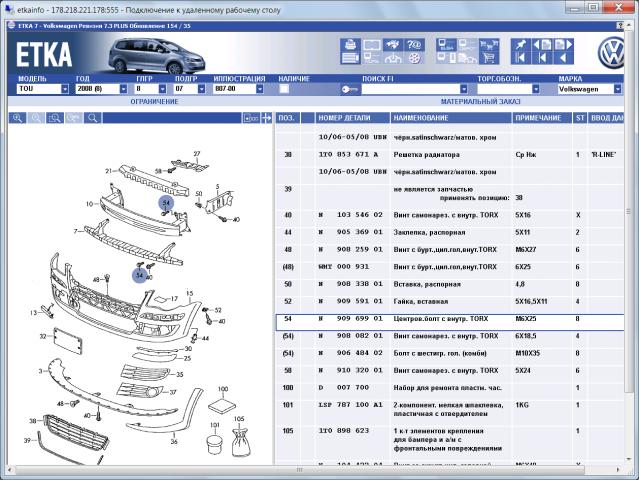639x480 pixels.
Task: Click the left arrow of the horizontal scrollbar
Action: pos(10,470)
